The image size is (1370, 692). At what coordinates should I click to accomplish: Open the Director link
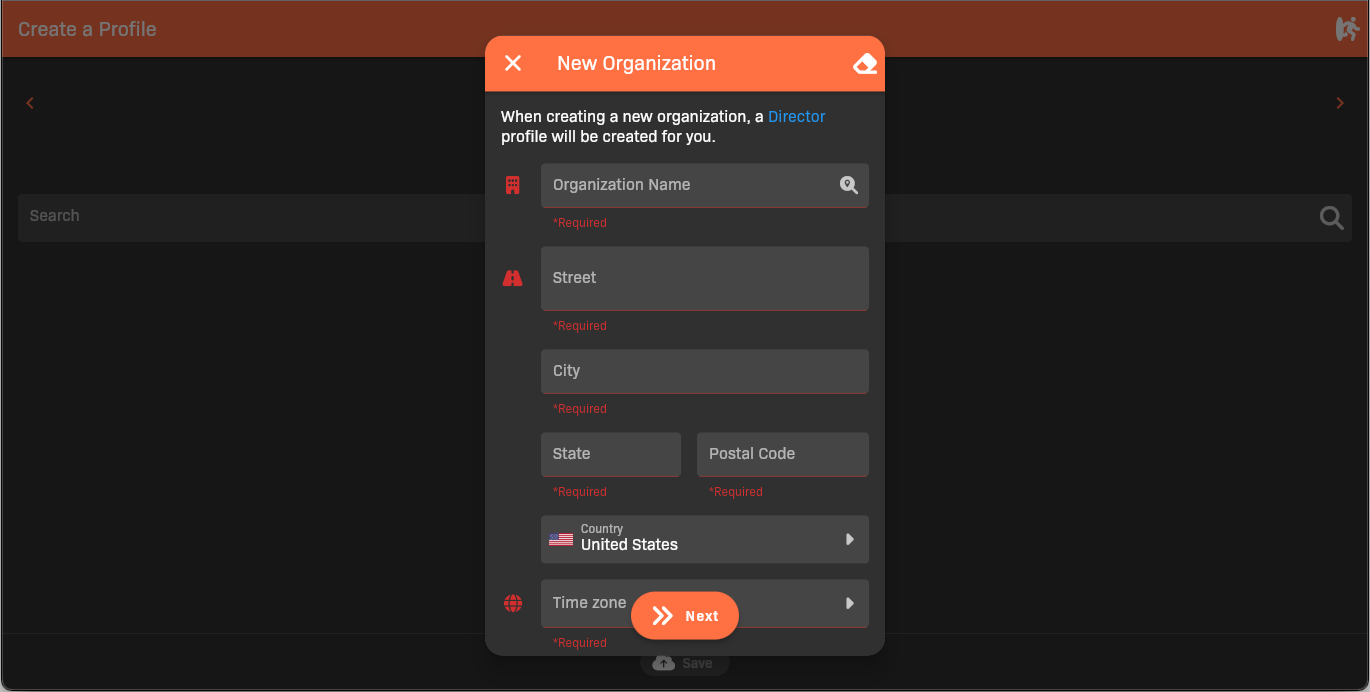tap(796, 117)
